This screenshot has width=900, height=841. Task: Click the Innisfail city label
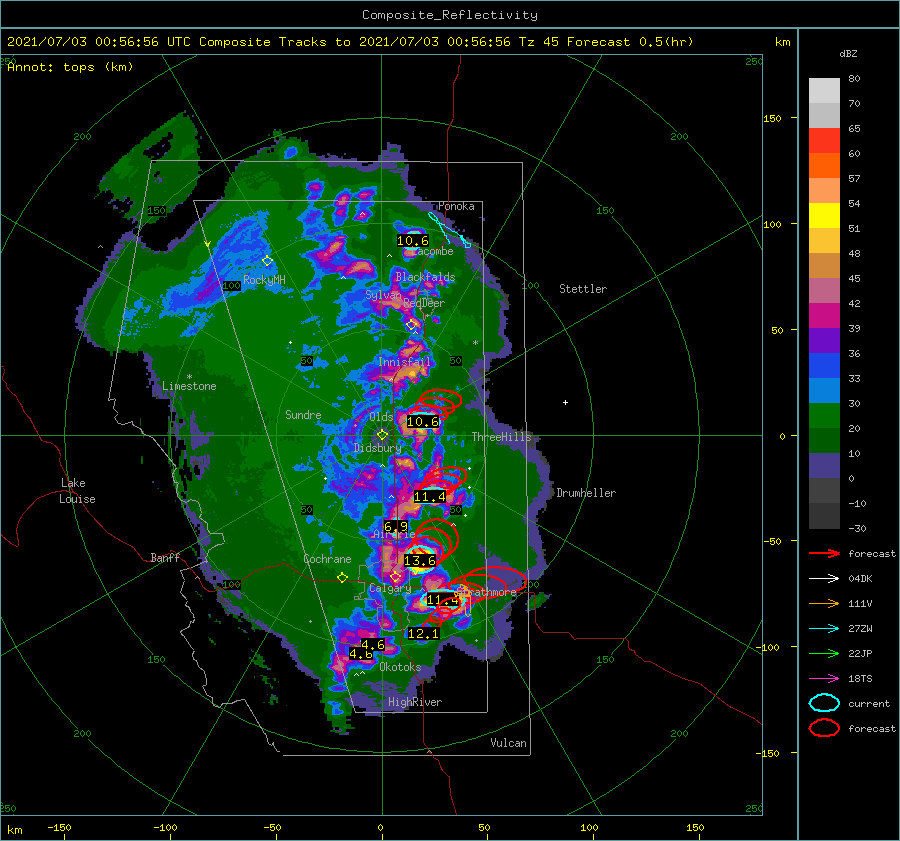pyautogui.click(x=404, y=362)
